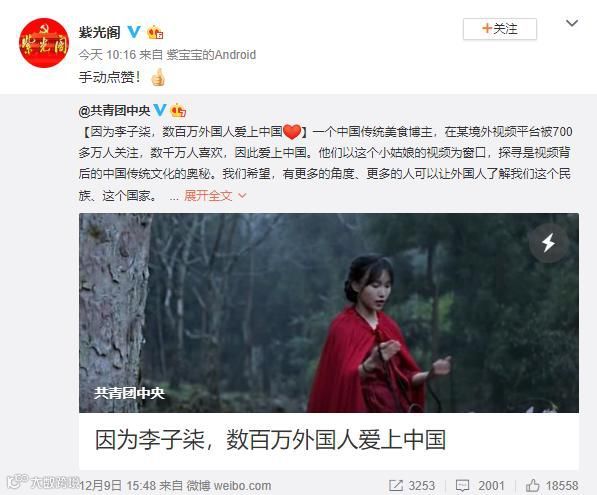
Task: Open the @共青团中央 account link
Action: 114,110
